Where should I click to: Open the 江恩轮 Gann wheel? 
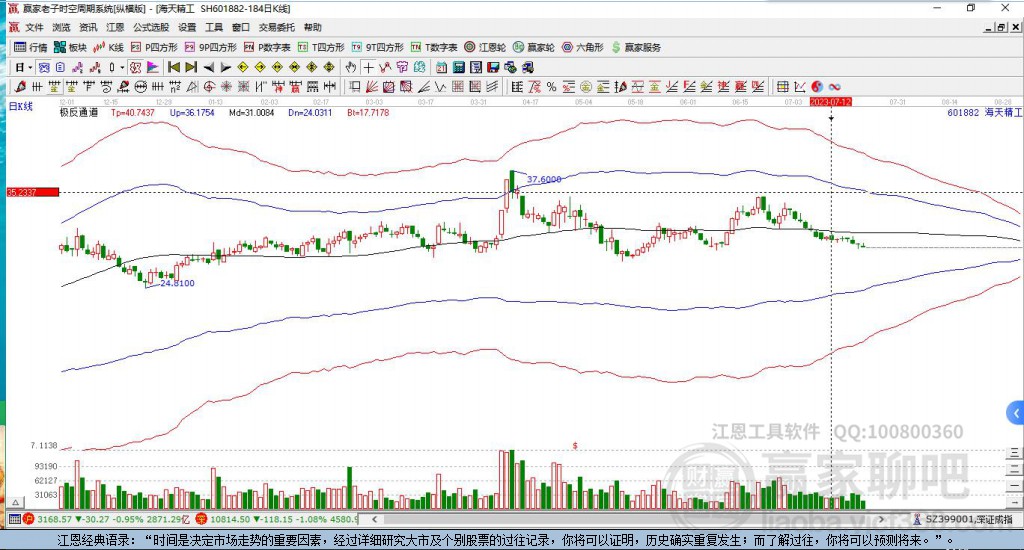(x=485, y=47)
